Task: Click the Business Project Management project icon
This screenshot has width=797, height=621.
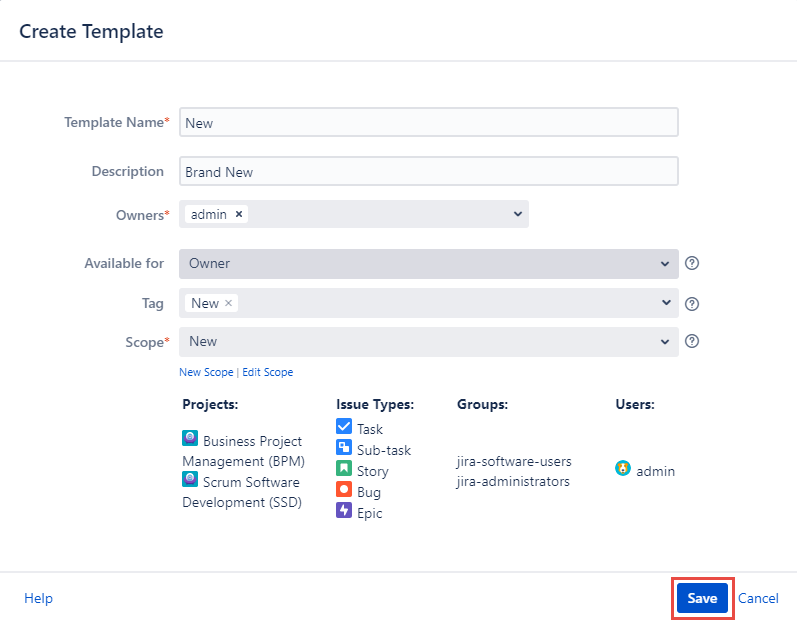Action: click(190, 438)
